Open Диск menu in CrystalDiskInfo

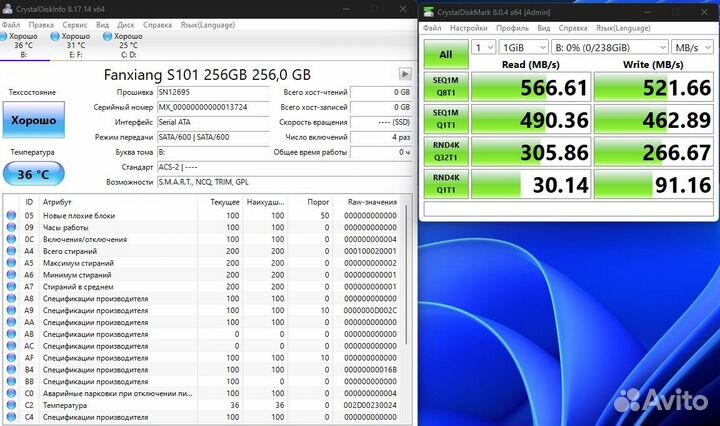click(x=125, y=25)
